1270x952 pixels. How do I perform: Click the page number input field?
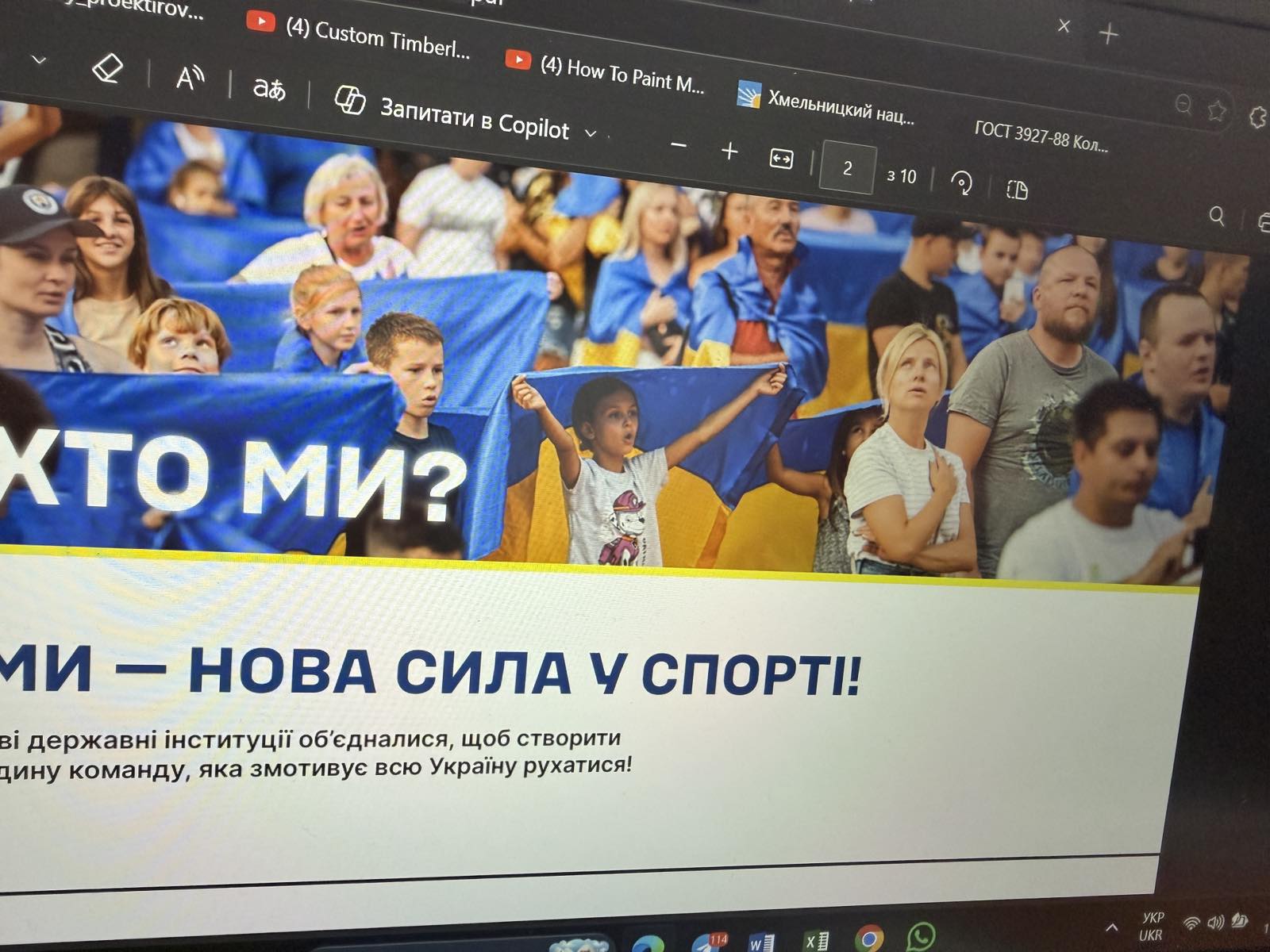[x=847, y=168]
